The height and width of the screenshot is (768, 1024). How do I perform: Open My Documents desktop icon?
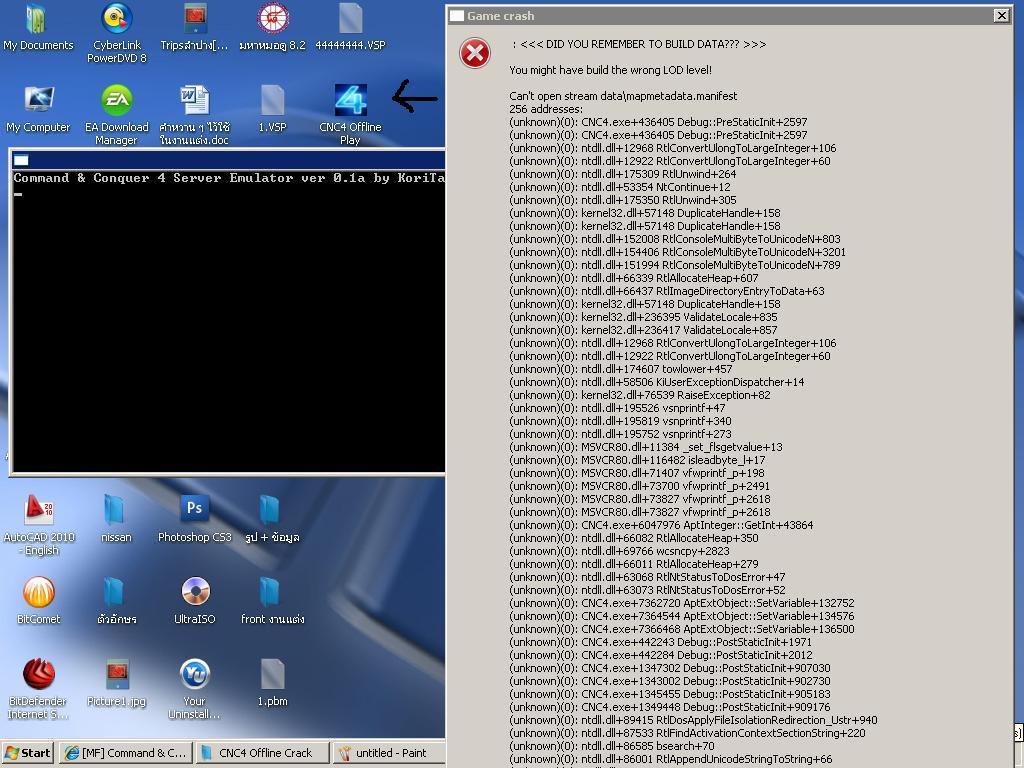click(38, 27)
